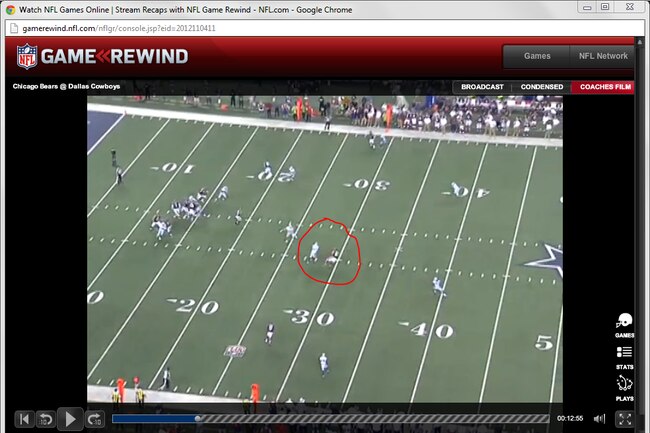Skip to start of video

pos(24,420)
